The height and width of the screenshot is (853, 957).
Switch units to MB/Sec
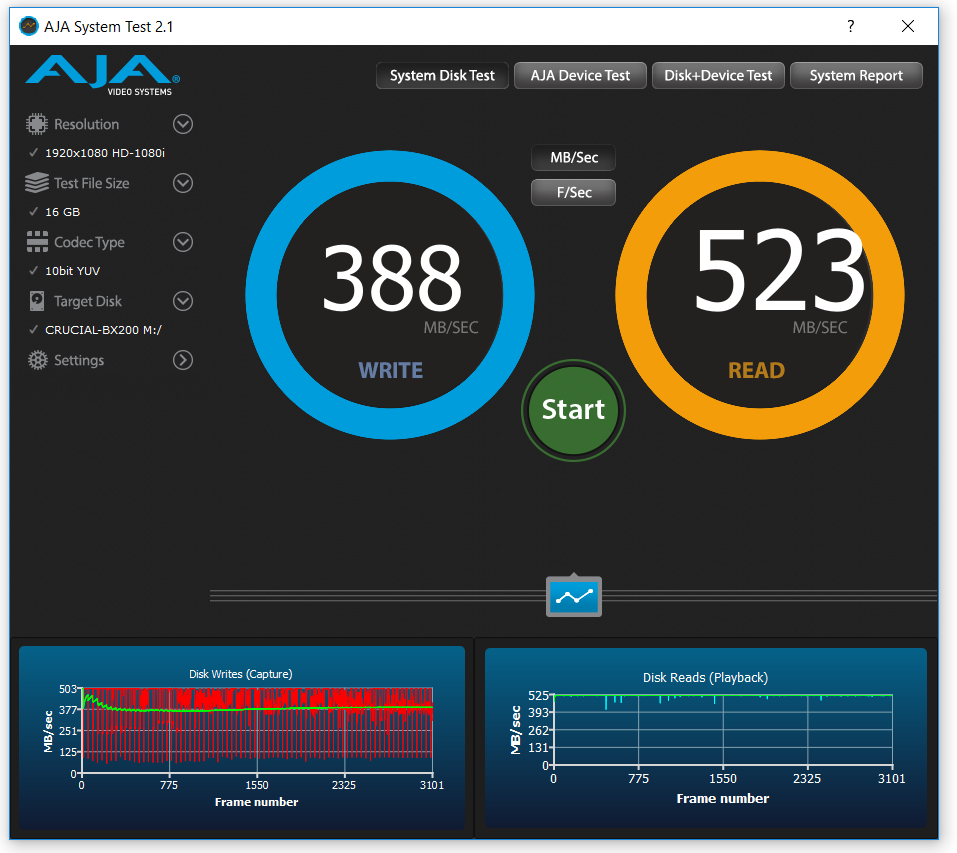574,157
